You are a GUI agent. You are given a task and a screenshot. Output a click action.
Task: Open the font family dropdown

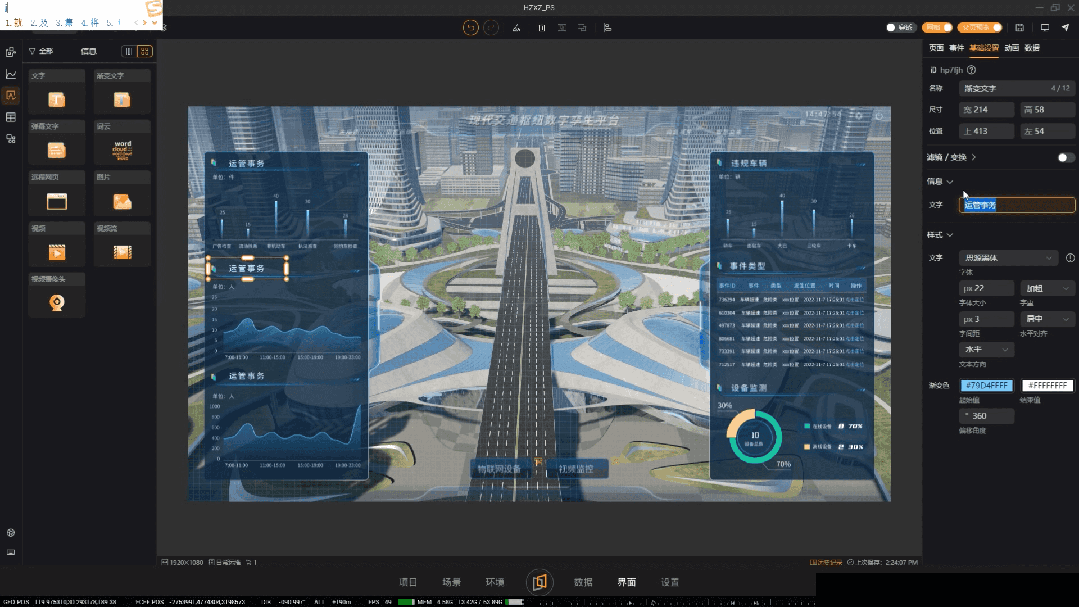click(1007, 257)
